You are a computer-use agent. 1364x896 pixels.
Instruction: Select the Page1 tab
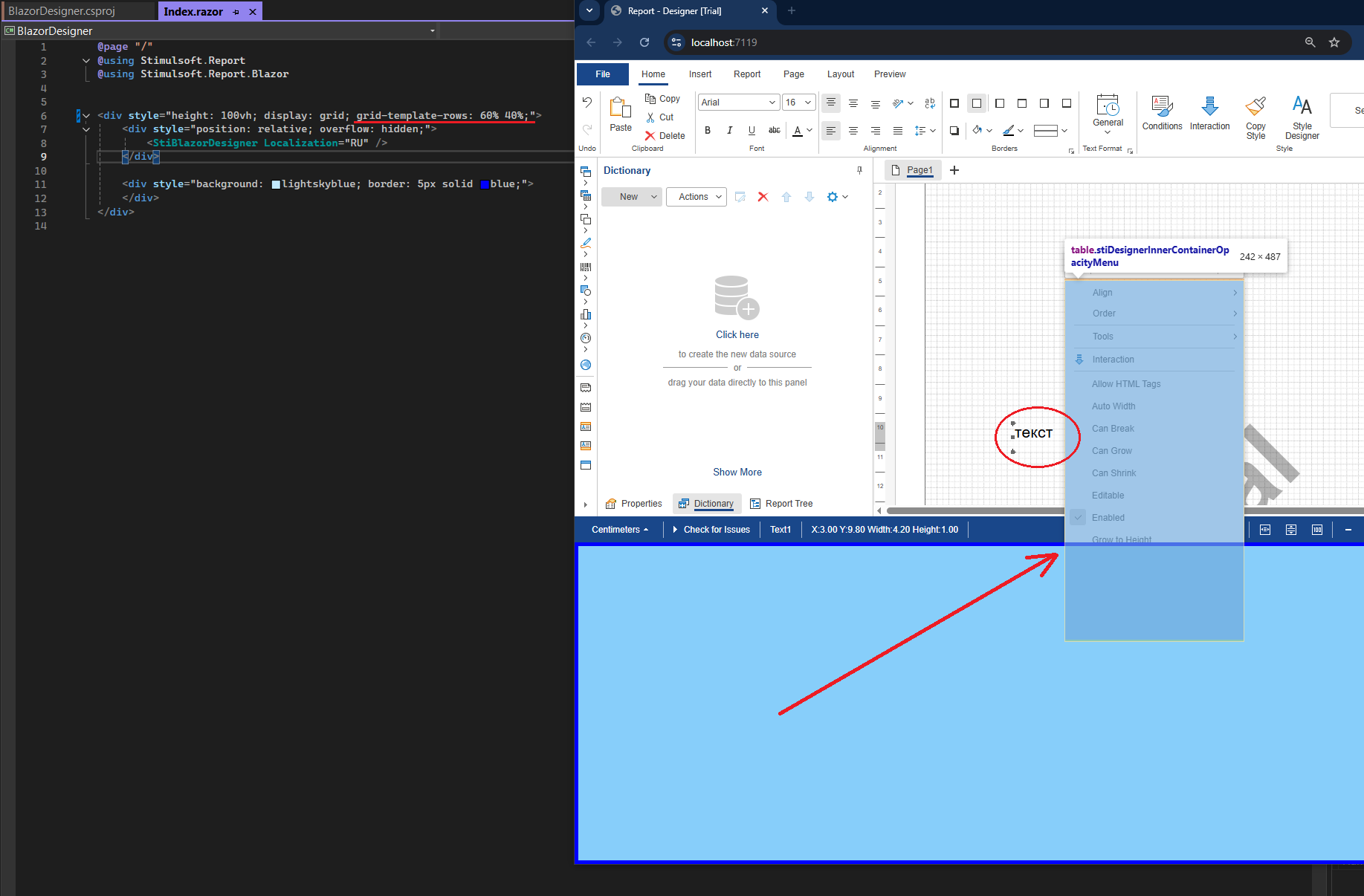pos(914,170)
